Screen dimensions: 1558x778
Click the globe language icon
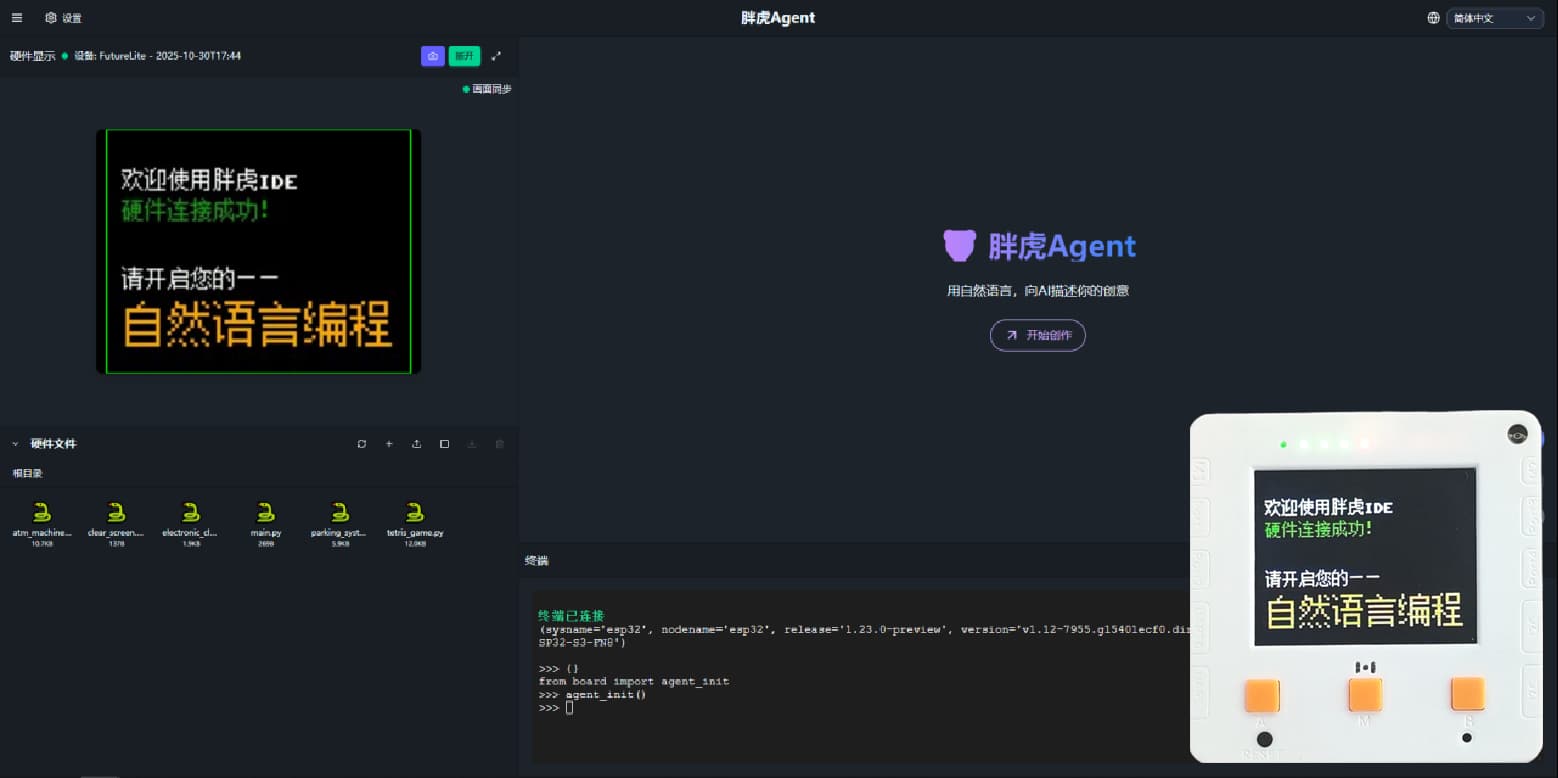1433,18
